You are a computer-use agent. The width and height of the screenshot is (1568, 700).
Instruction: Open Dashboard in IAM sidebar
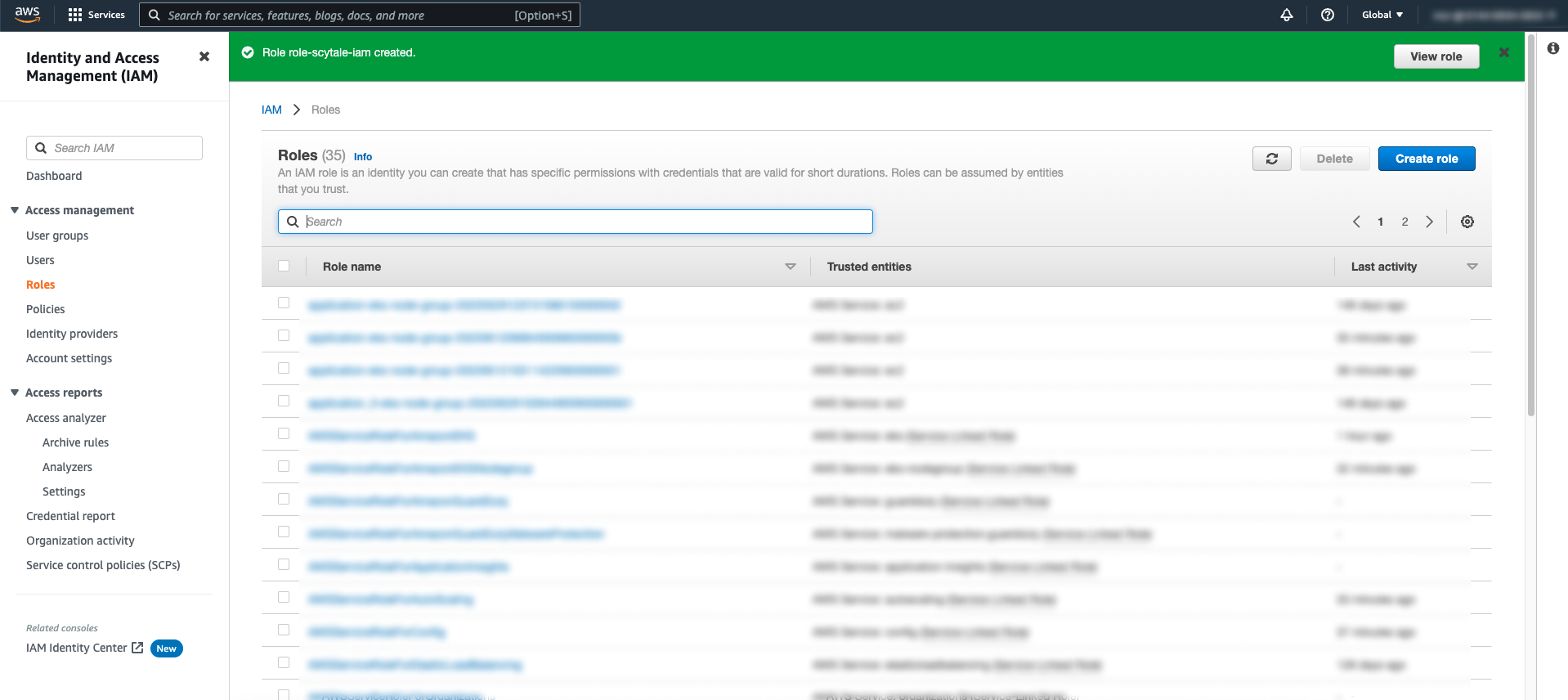(x=54, y=176)
